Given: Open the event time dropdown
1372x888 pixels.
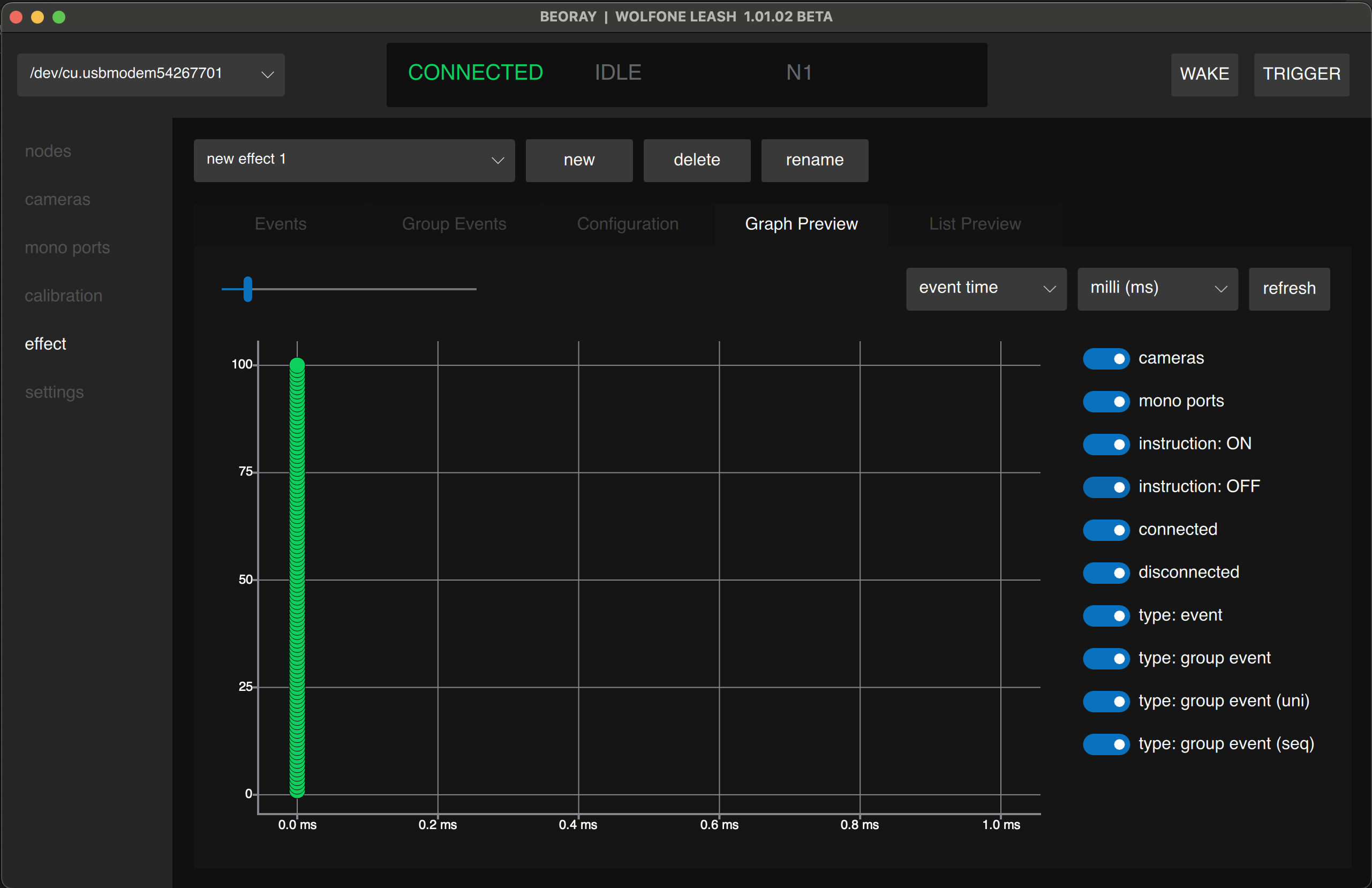Looking at the screenshot, I should 985,288.
